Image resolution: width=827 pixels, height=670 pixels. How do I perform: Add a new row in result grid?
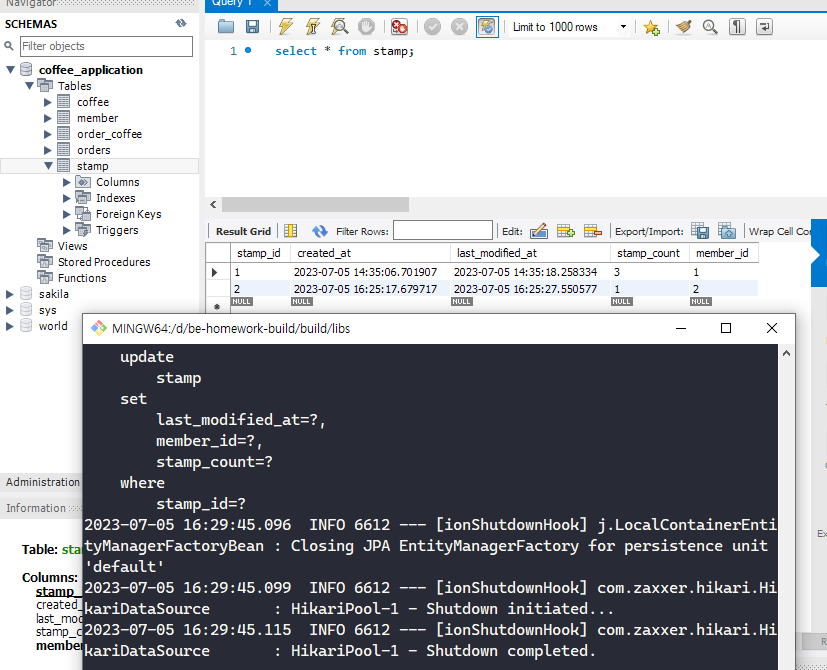pyautogui.click(x=565, y=231)
